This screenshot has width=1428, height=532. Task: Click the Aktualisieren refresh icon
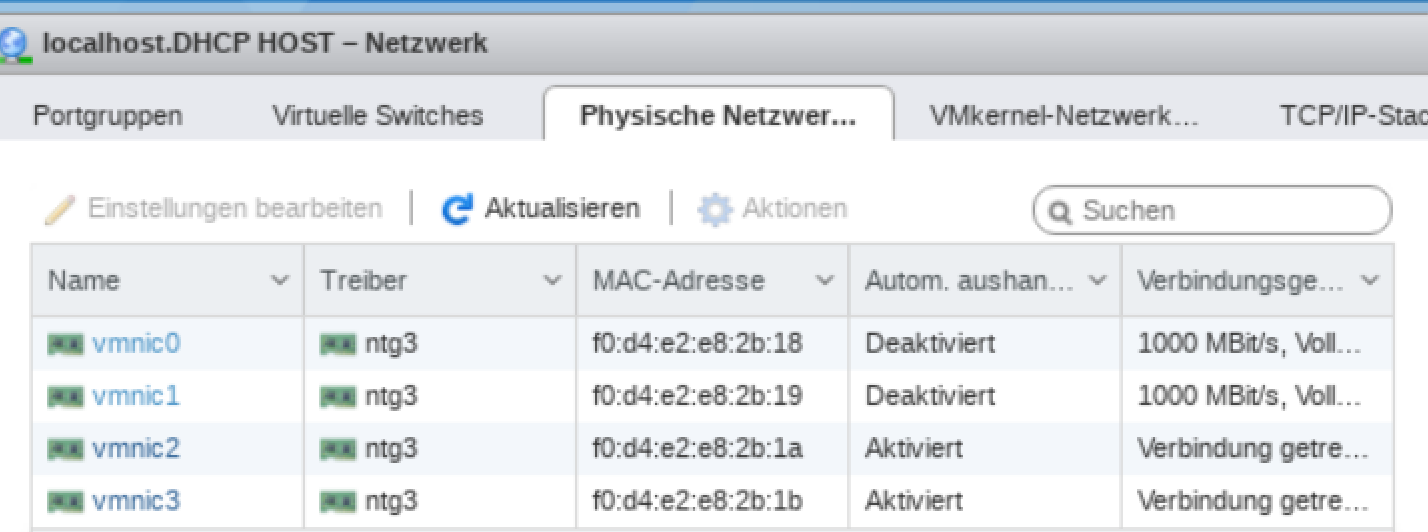point(457,209)
